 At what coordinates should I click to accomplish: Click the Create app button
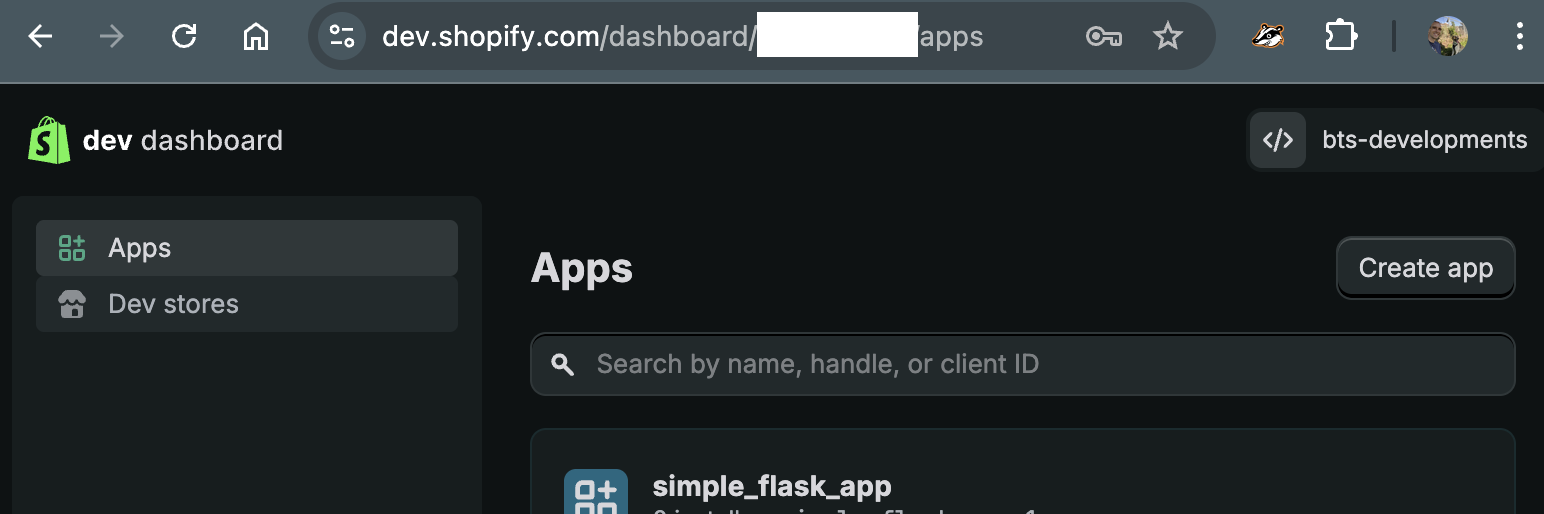(1425, 268)
